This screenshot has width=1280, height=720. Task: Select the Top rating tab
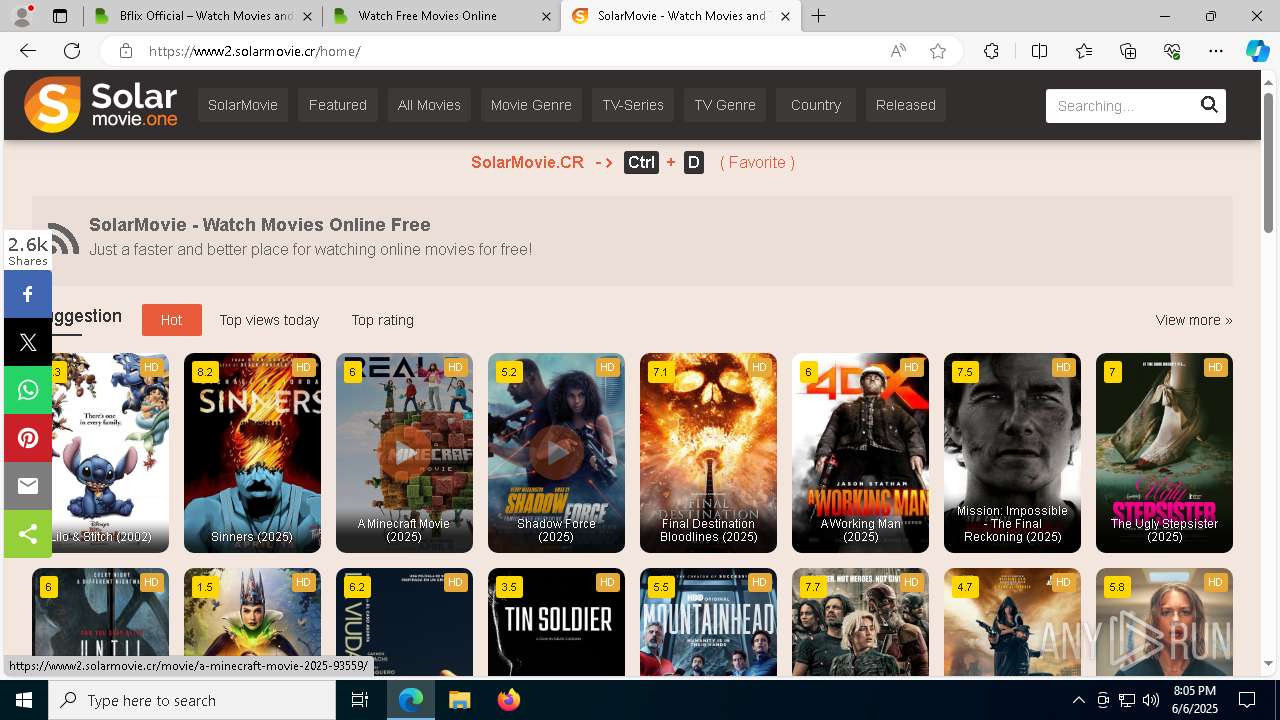382,320
